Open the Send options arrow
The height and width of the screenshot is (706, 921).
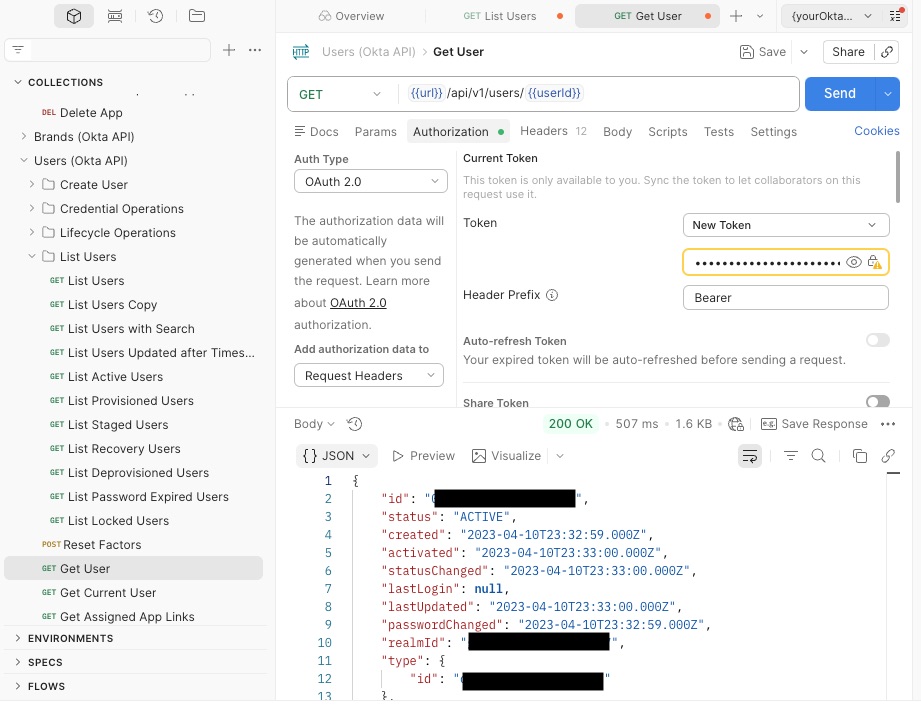pyautogui.click(x=888, y=94)
